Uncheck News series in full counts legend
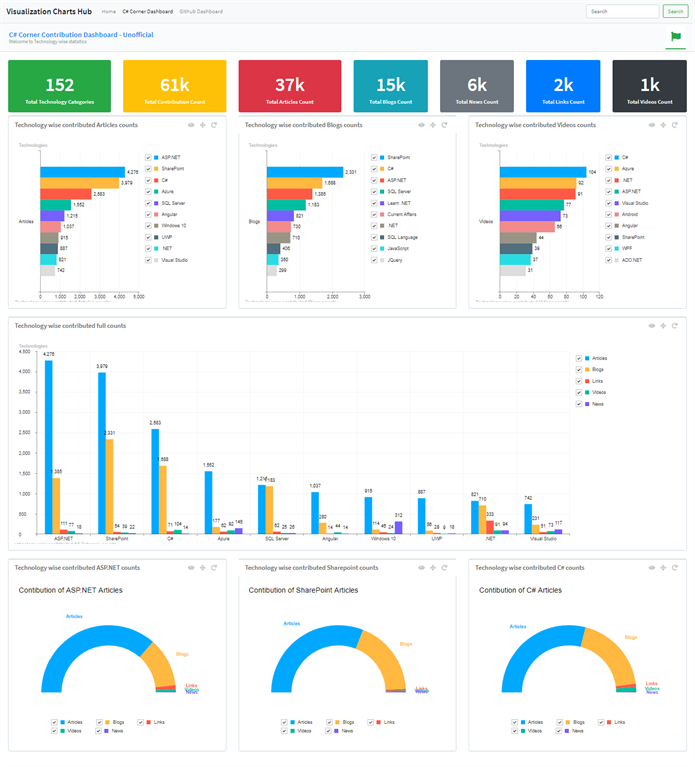The width and height of the screenshot is (695, 767). (579, 404)
